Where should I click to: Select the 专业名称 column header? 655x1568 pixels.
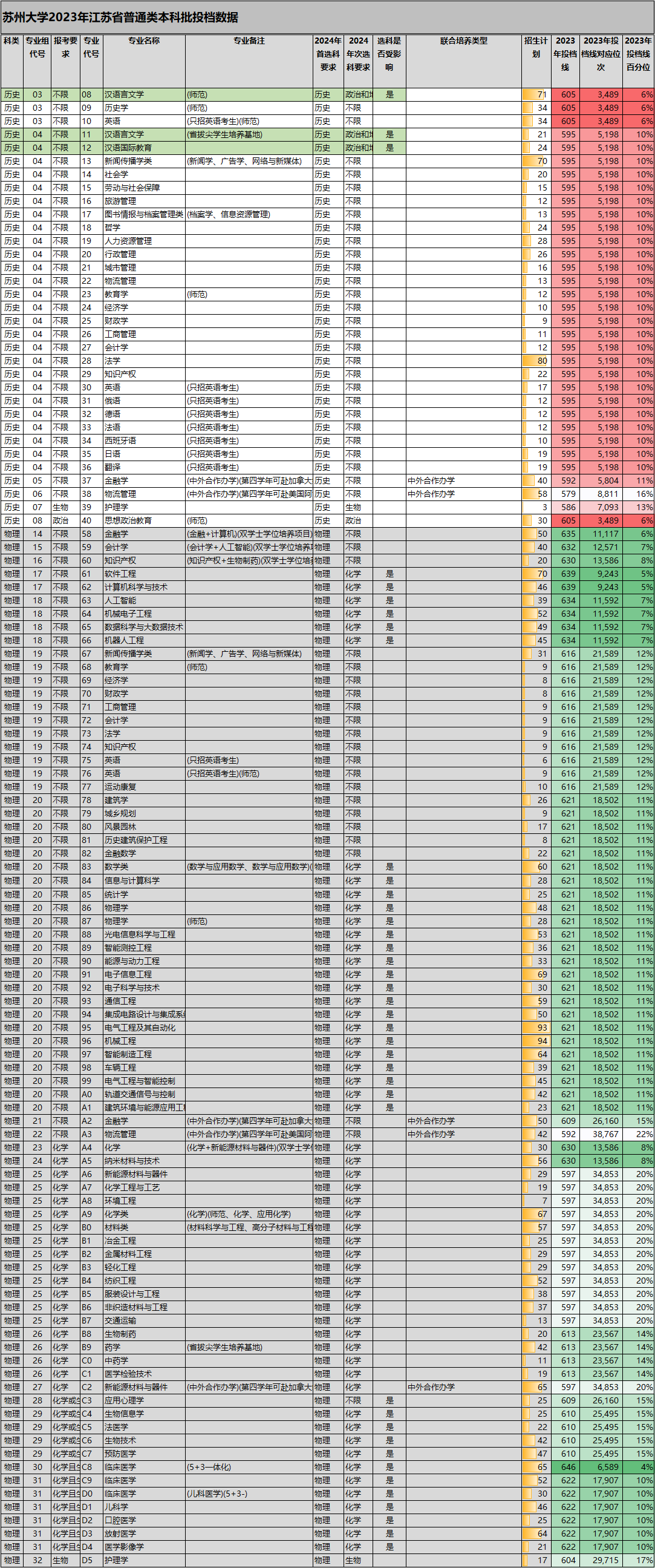point(144,41)
